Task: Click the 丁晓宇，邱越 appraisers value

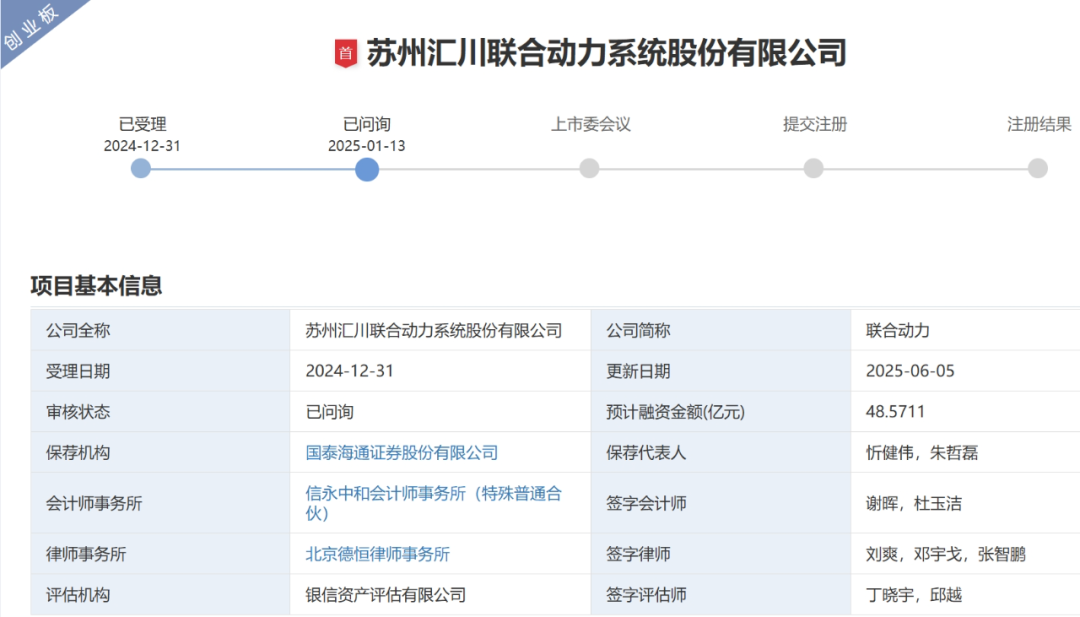Action: click(x=913, y=595)
